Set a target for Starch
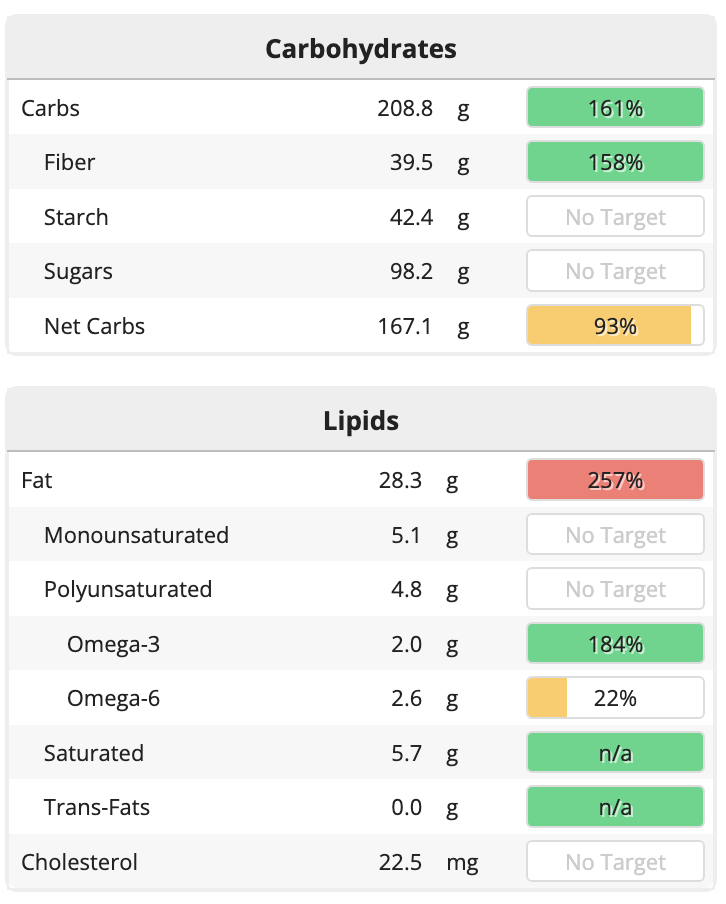Screen dimensions: 726x904 (x=615, y=217)
